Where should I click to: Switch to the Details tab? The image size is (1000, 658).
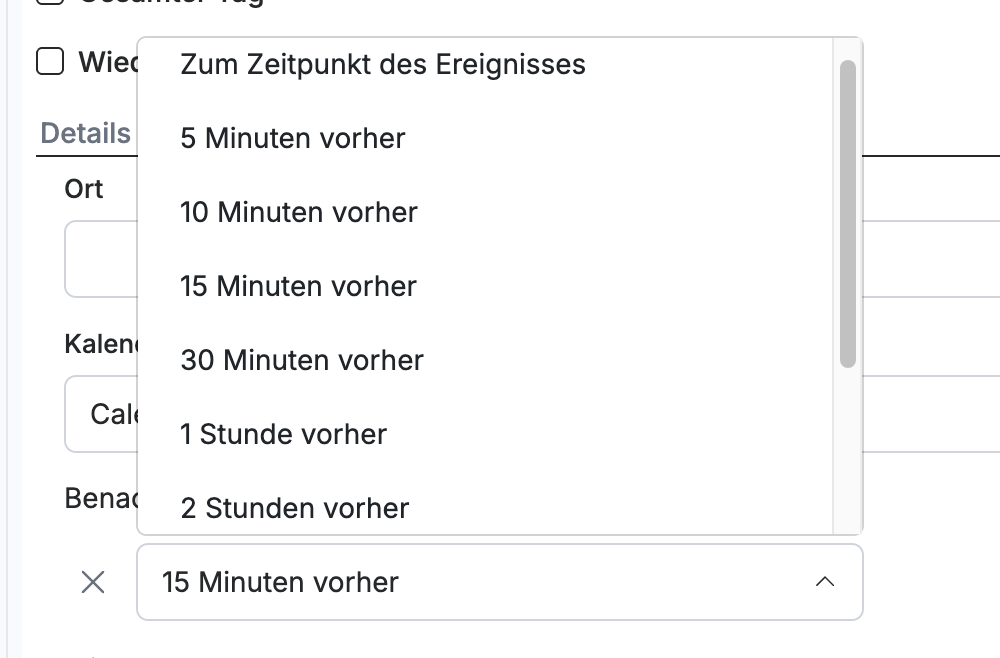click(85, 133)
